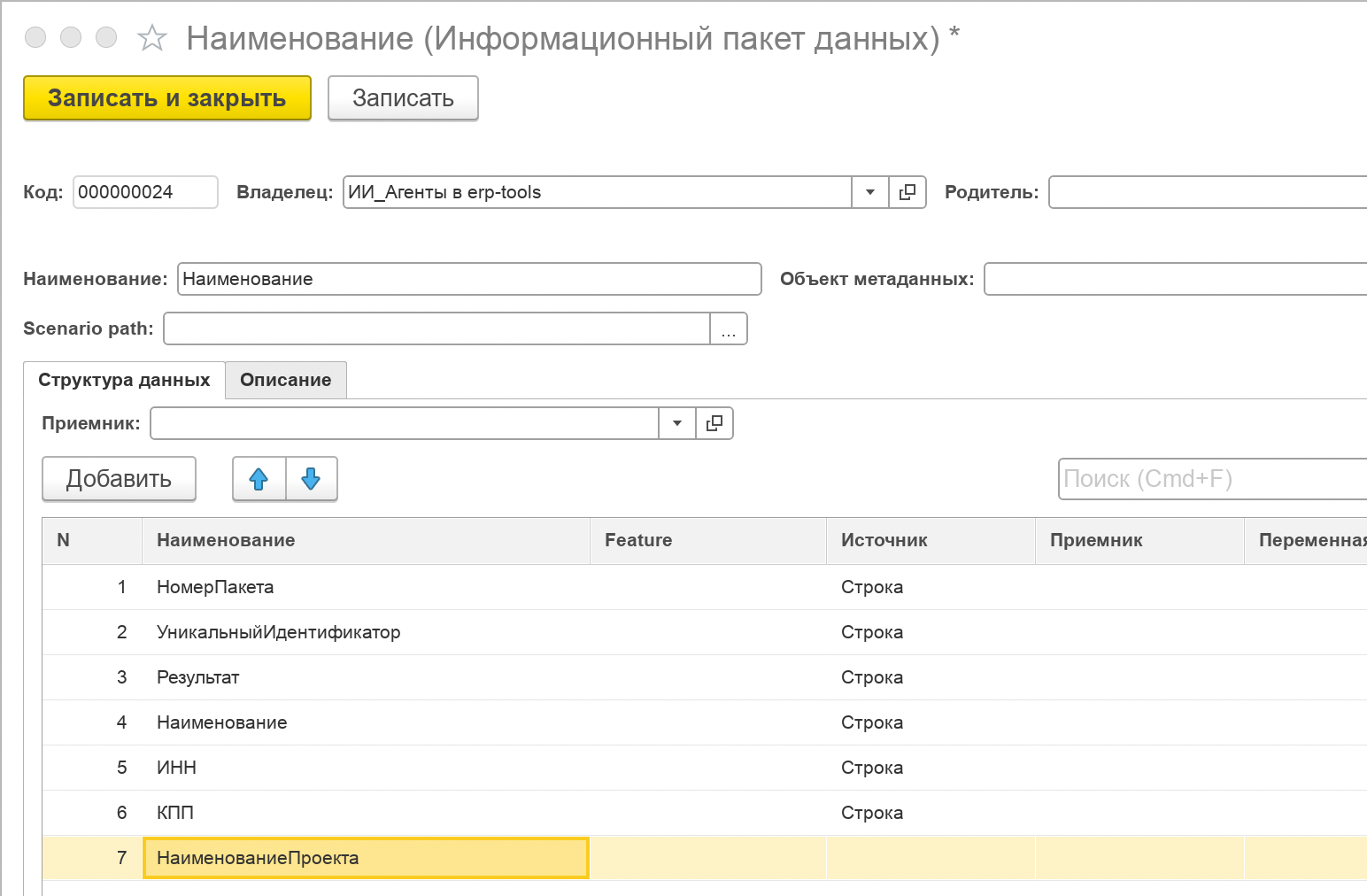The width and height of the screenshot is (1367, 896).
Task: Switch to the Описание tab
Action: (286, 380)
